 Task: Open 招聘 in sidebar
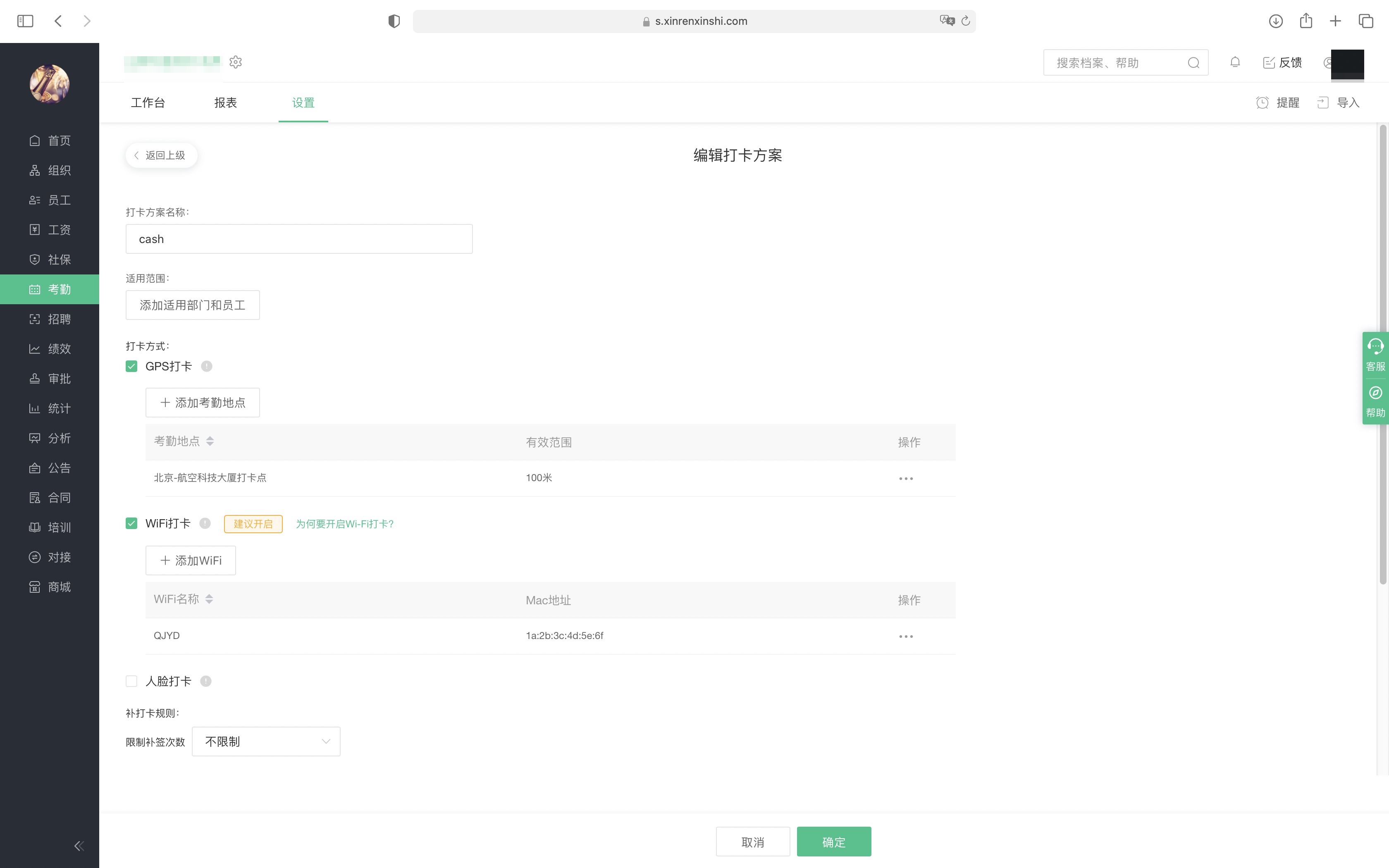[x=49, y=319]
